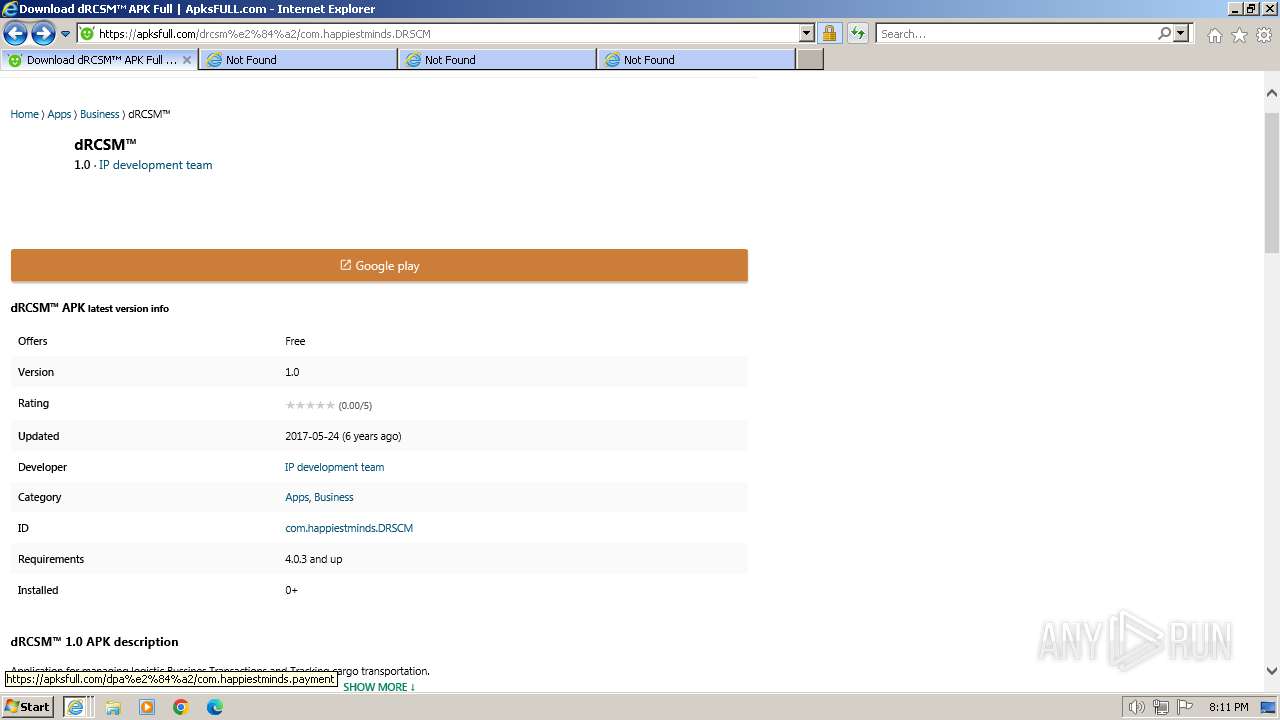Open the Apps category link
Screen dimensions: 1280x720
tap(297, 497)
